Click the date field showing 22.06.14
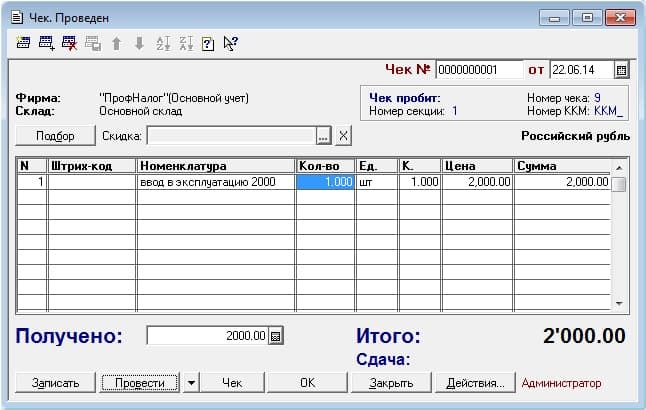The width and height of the screenshot is (646, 410). click(x=582, y=70)
